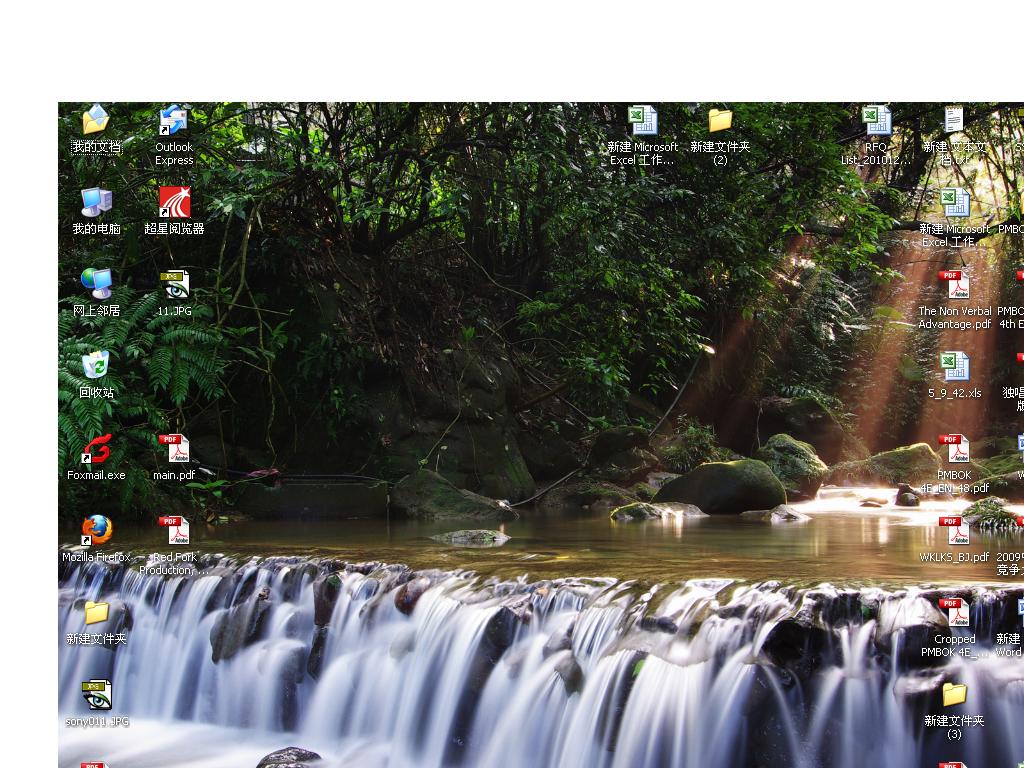The height and width of the screenshot is (768, 1024).
Task: Select the 我的文档 desktop icon
Action: (x=96, y=121)
